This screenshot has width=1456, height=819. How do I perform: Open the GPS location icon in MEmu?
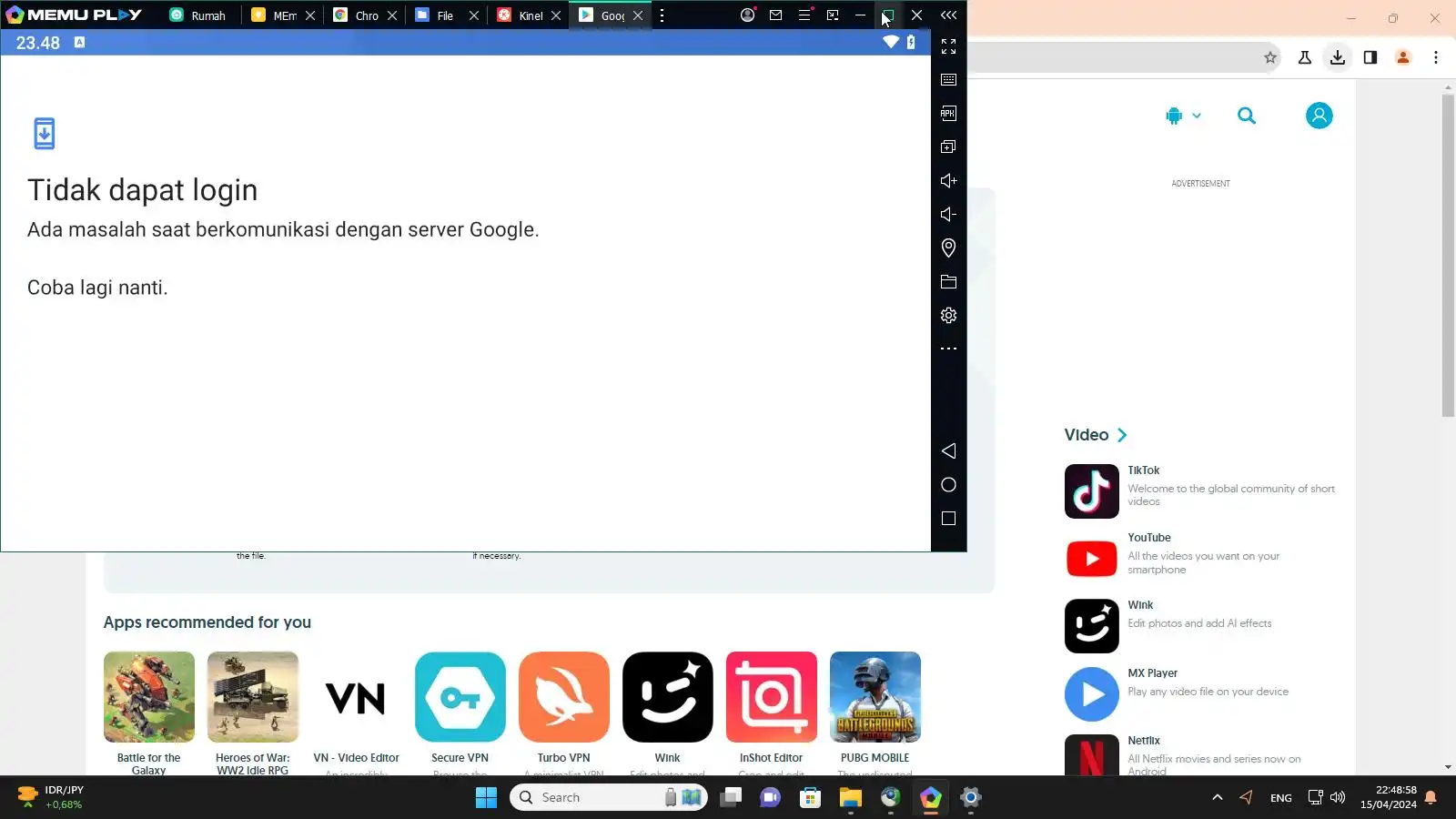pyautogui.click(x=948, y=248)
